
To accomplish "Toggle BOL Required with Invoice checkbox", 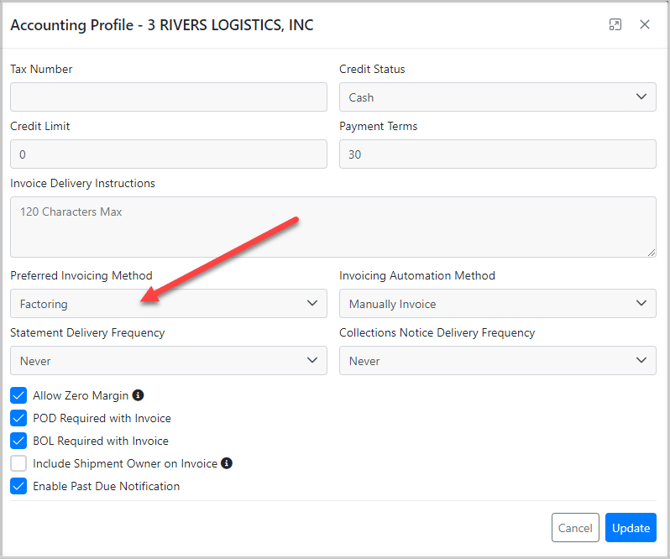I will [19, 441].
